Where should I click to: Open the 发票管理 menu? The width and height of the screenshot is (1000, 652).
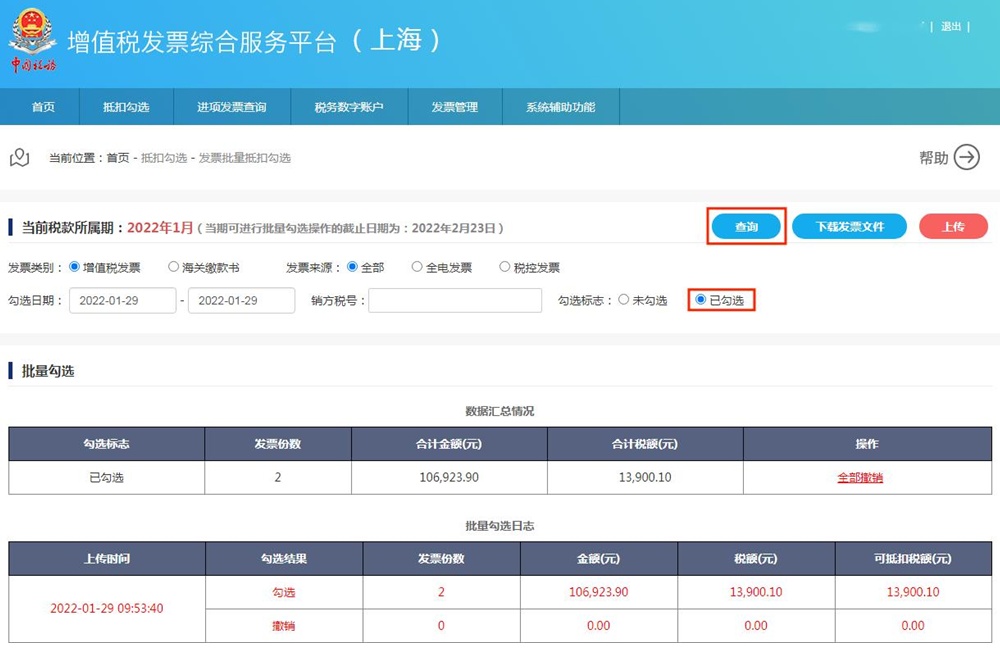(x=455, y=107)
